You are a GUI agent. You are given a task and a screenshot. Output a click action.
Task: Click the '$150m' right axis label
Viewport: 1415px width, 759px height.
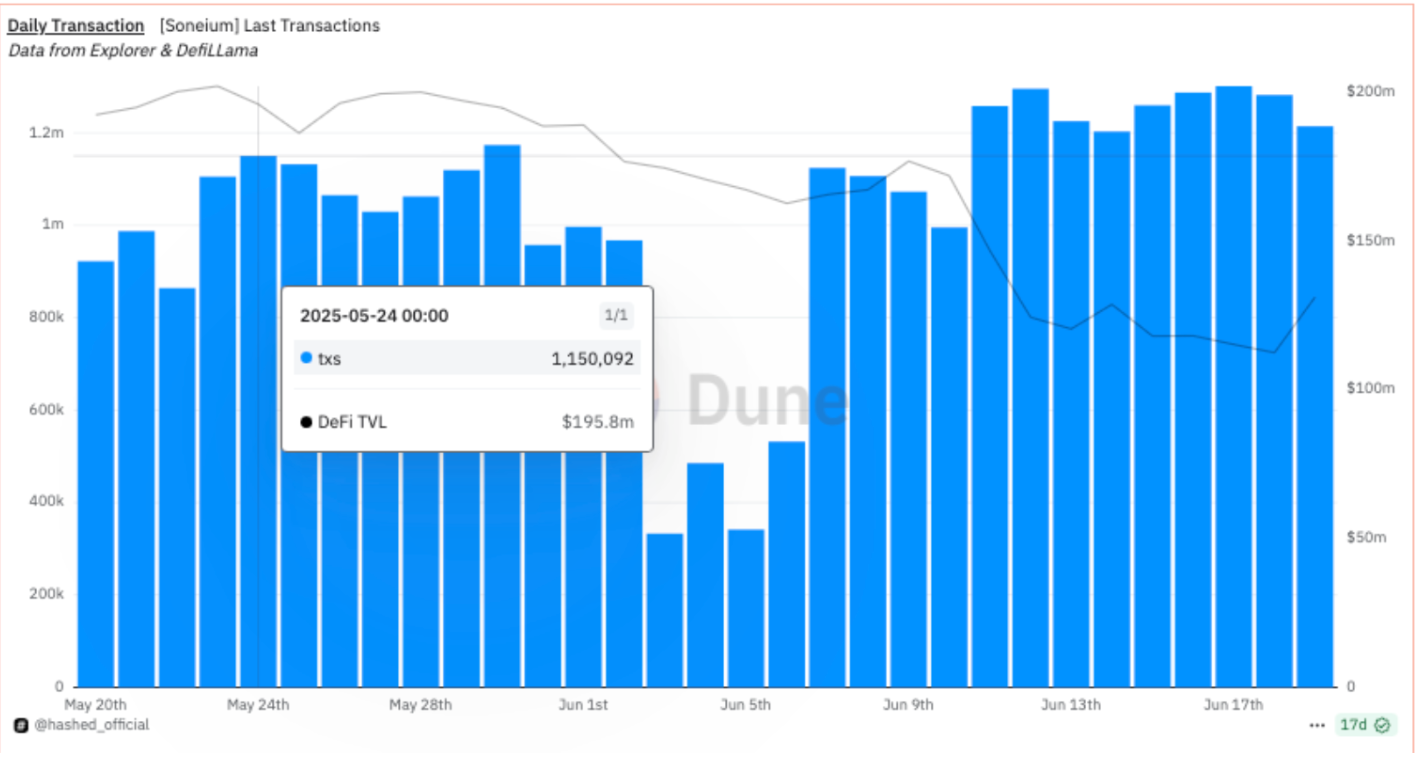pos(1370,241)
